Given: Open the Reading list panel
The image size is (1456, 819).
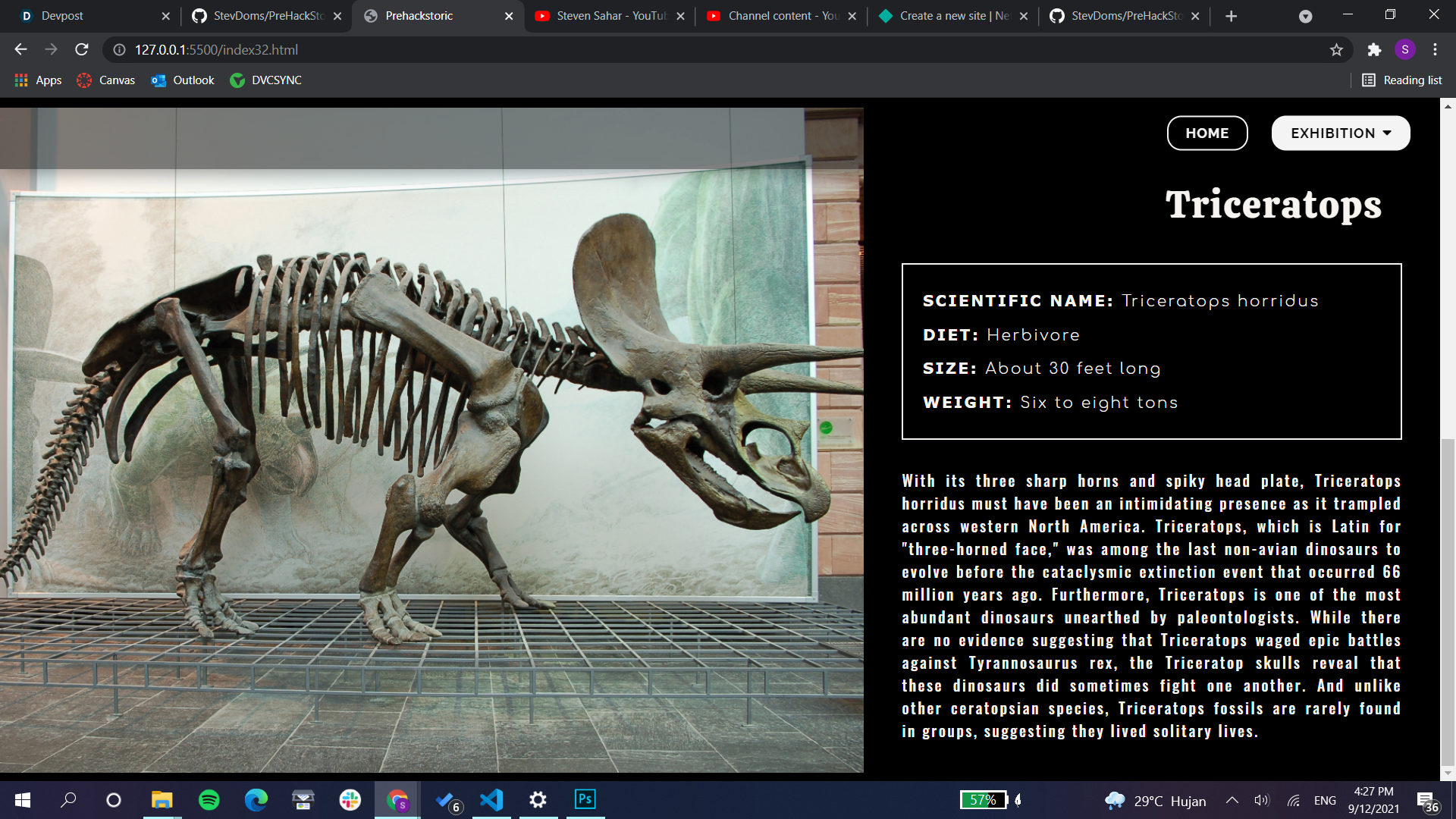Looking at the screenshot, I should pos(1401,80).
